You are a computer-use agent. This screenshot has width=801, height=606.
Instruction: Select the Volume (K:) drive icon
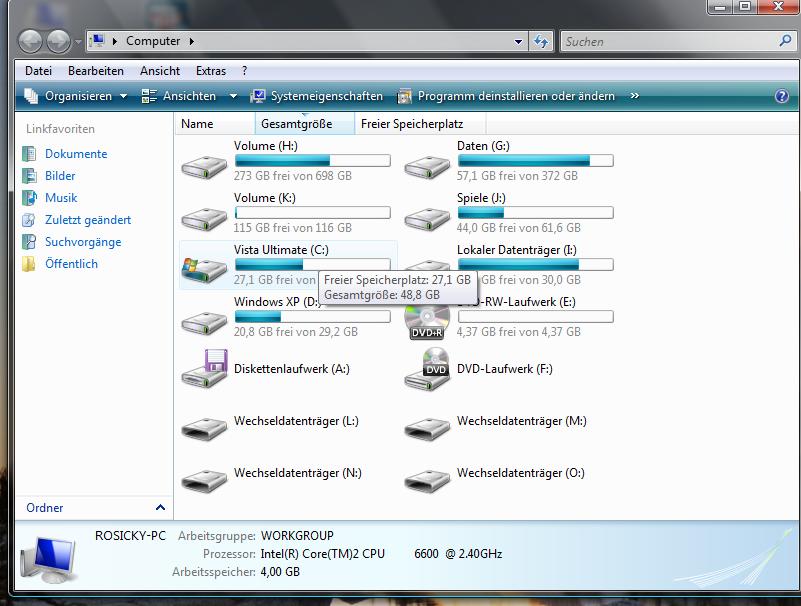click(x=204, y=219)
